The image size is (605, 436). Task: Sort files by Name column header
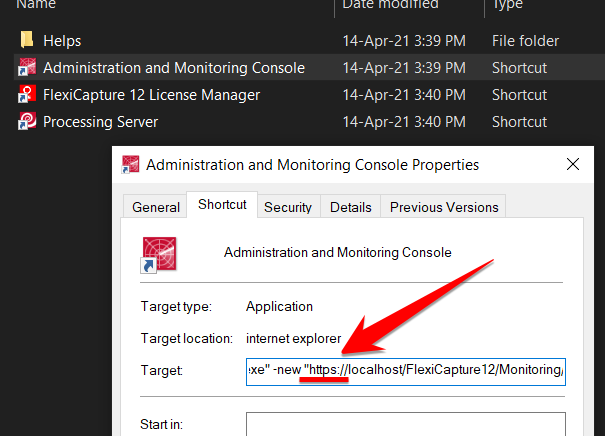pyautogui.click(x=36, y=4)
